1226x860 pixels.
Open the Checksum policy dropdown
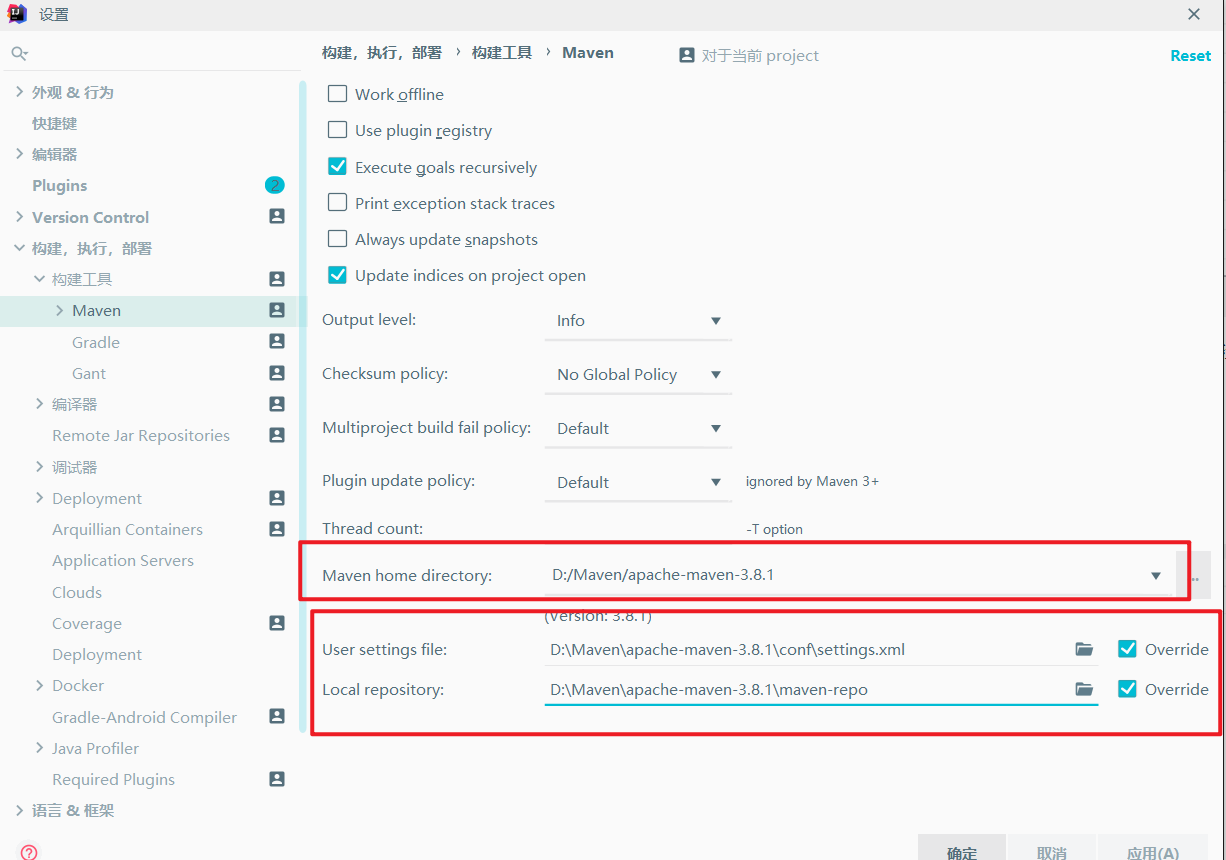[x=638, y=375]
